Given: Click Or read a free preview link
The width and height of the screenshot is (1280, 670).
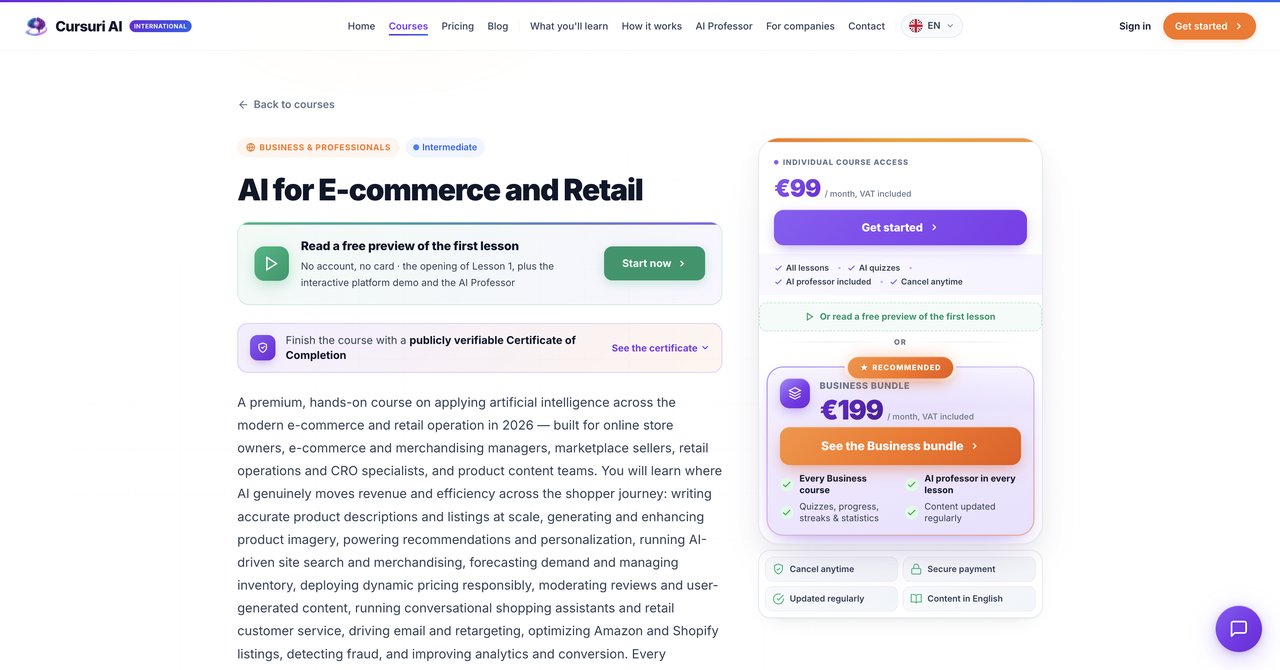Looking at the screenshot, I should pos(900,317).
